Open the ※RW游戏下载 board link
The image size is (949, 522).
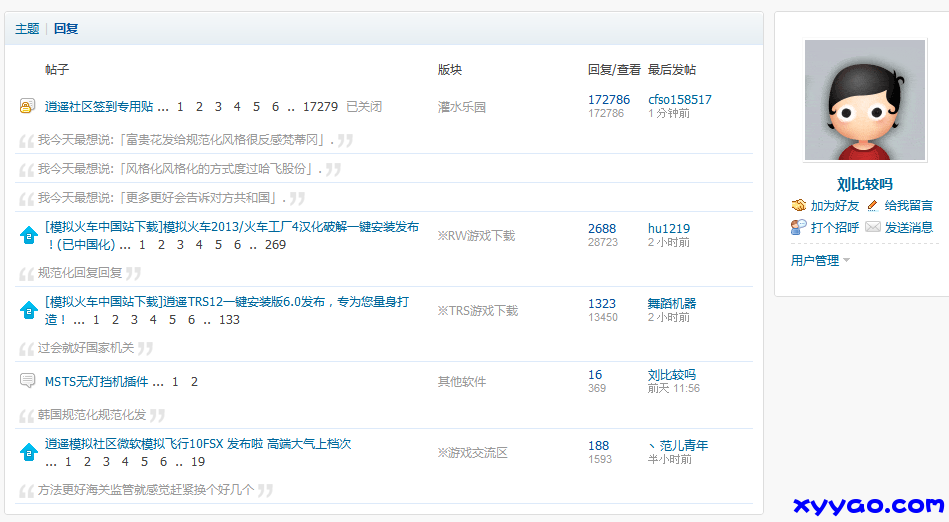(476, 236)
